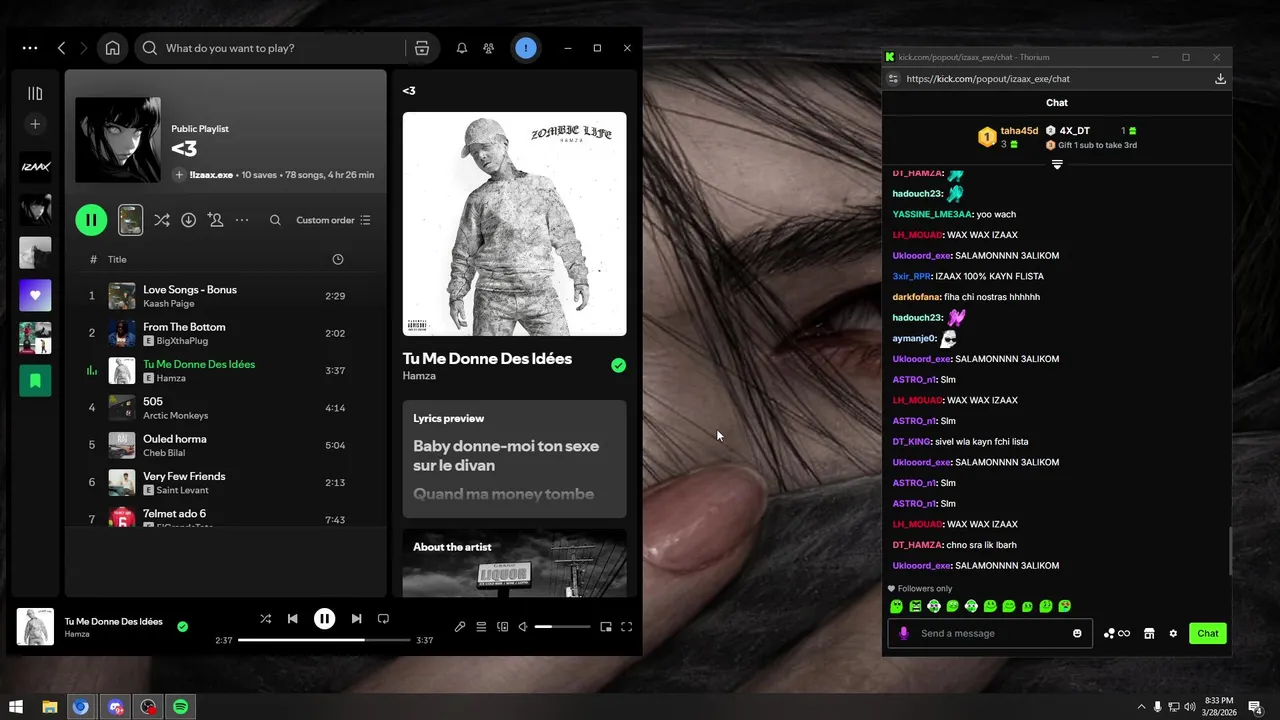
Task: Click the Tu Me Donne Des Idées title in Now Playing
Action: pos(487,358)
